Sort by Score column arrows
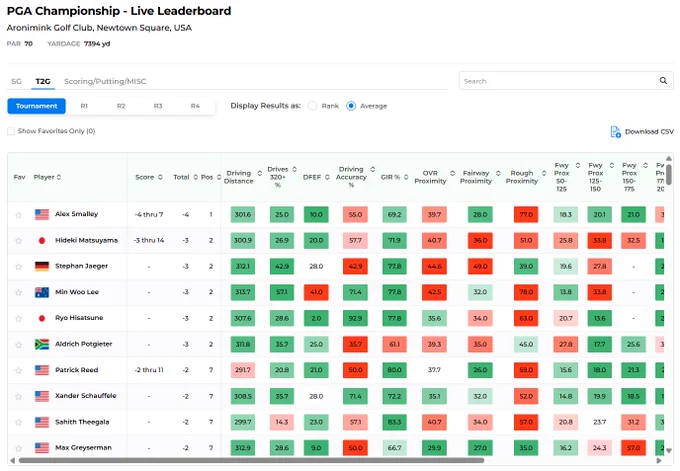This screenshot has height=471, width=680. (x=160, y=177)
